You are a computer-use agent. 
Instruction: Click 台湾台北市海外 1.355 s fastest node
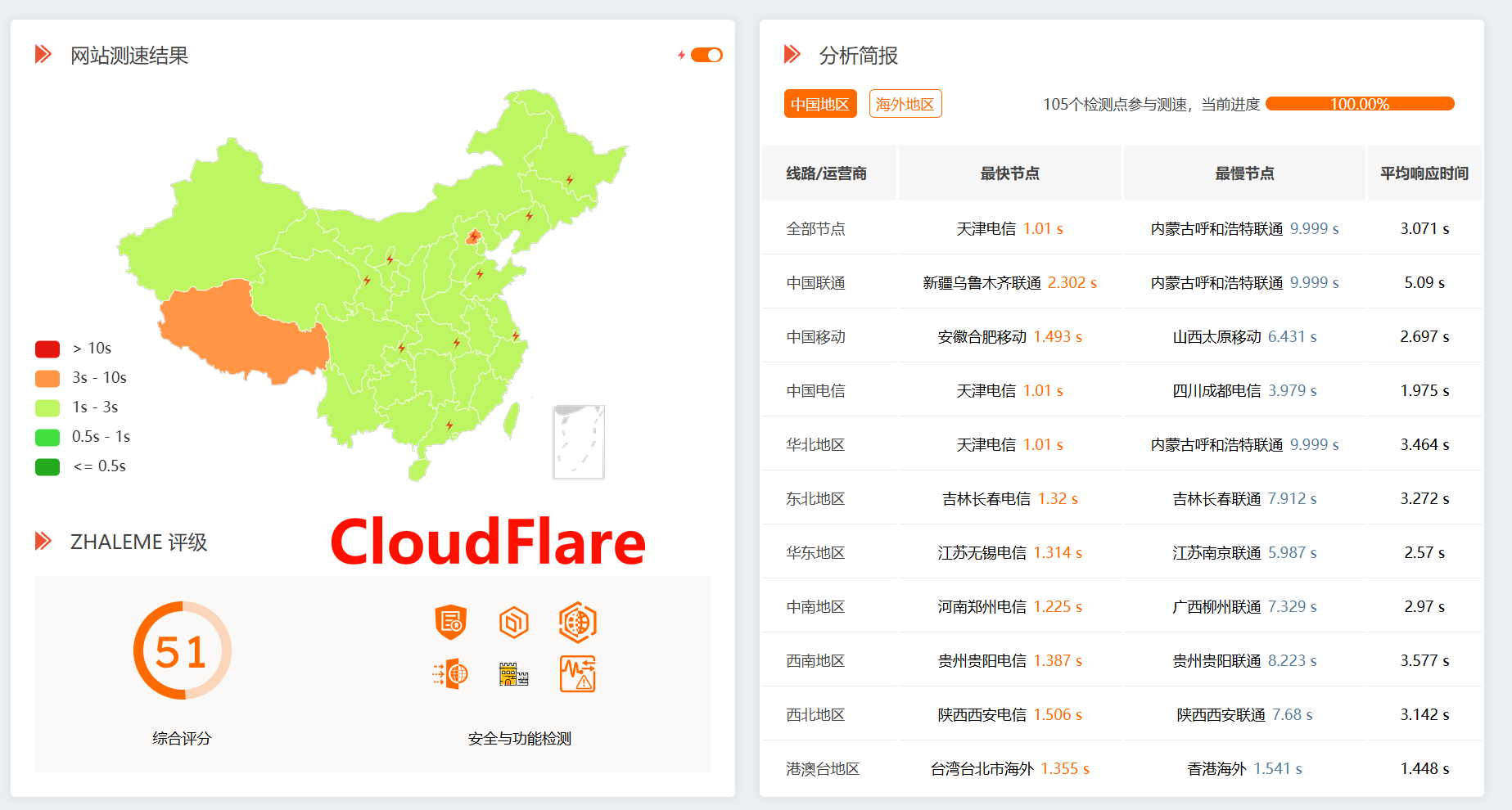click(x=1010, y=769)
